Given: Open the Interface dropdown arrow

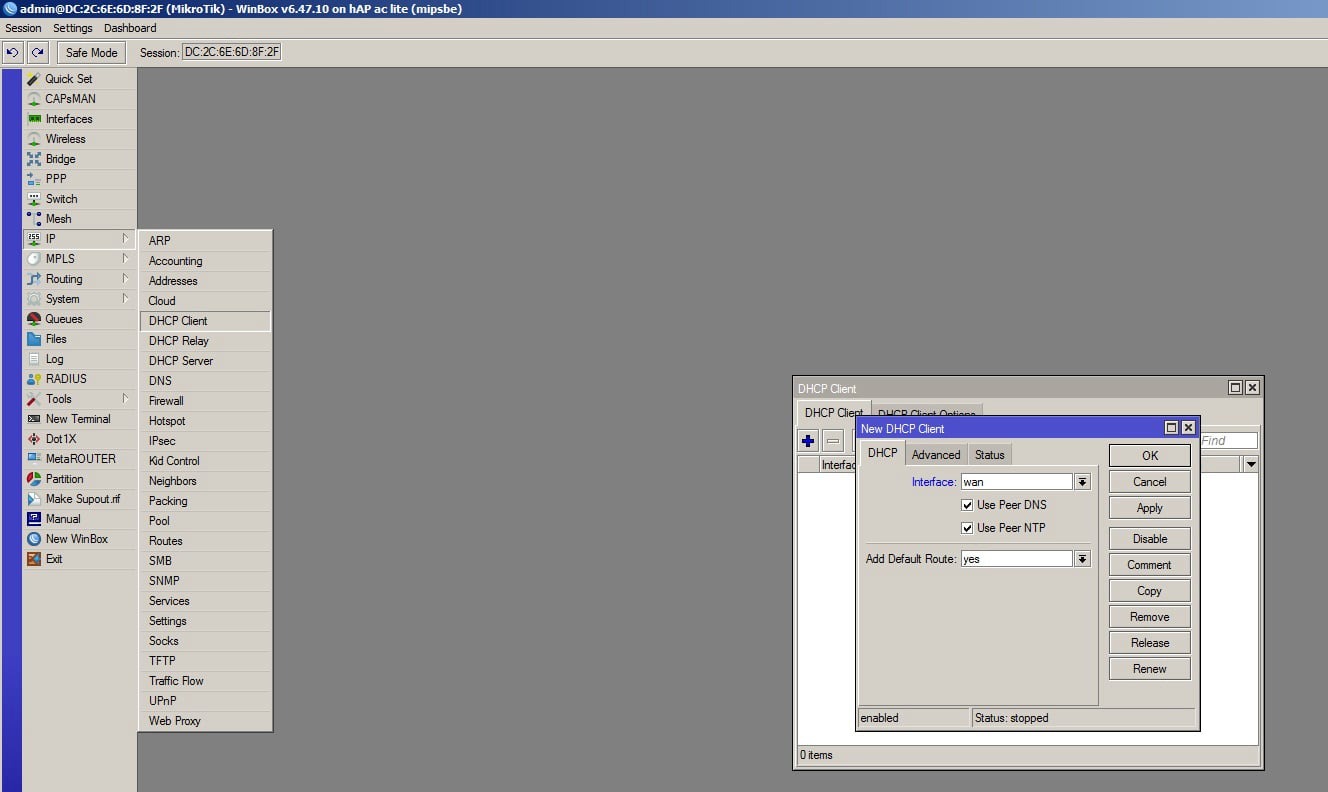Looking at the screenshot, I should pos(1082,482).
